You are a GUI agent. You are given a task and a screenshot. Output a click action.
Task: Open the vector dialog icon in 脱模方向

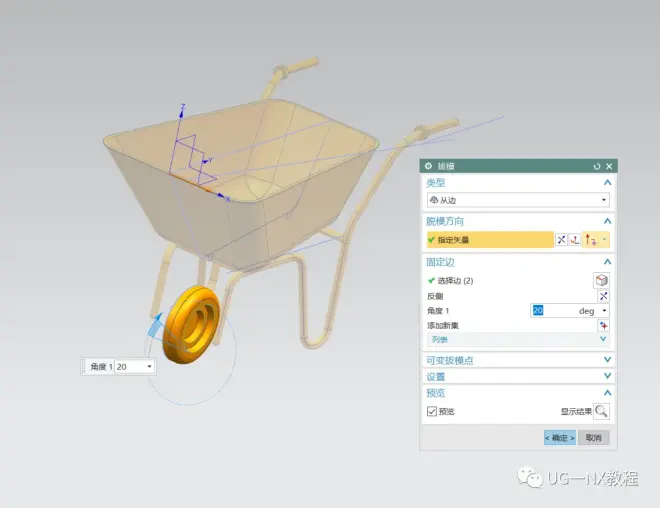[575, 240]
